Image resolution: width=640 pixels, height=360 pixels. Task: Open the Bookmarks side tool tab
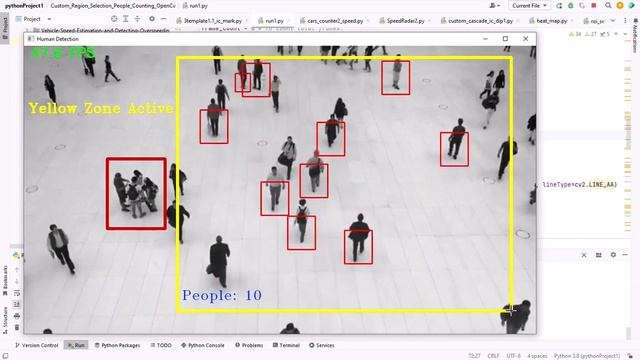(5, 281)
